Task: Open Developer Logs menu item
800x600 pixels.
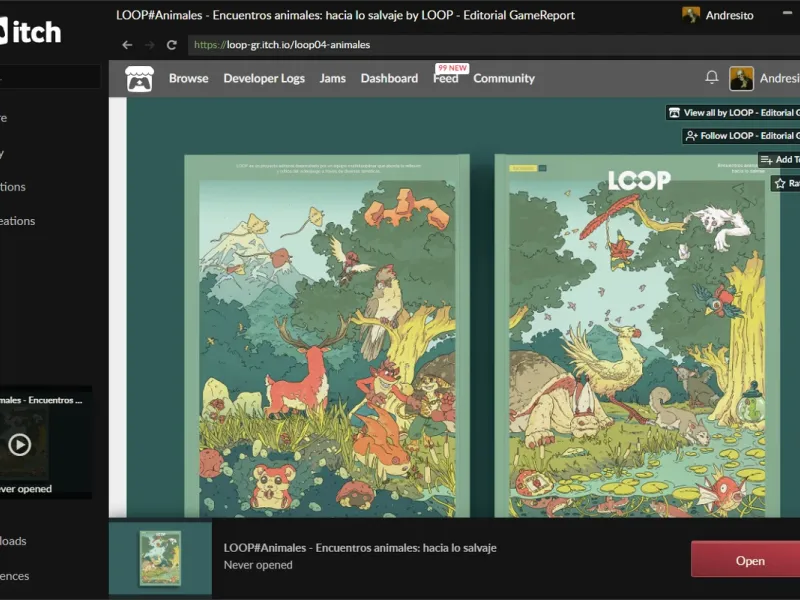Action: [x=264, y=79]
